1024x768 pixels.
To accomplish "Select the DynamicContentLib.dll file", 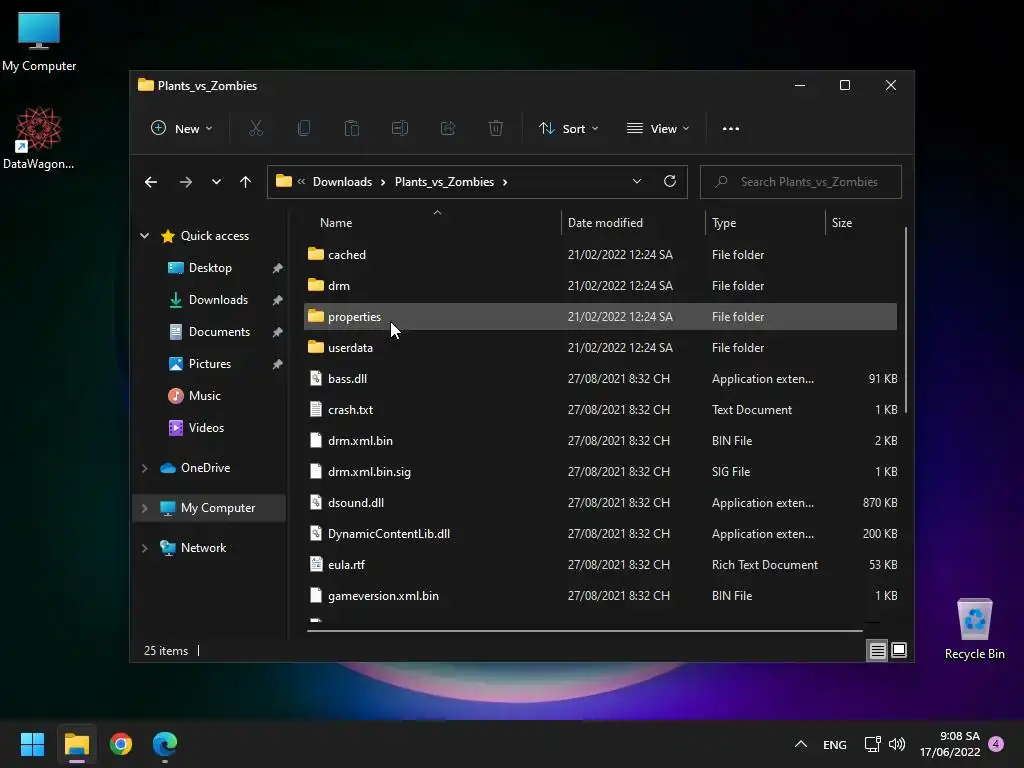I will [600, 534].
